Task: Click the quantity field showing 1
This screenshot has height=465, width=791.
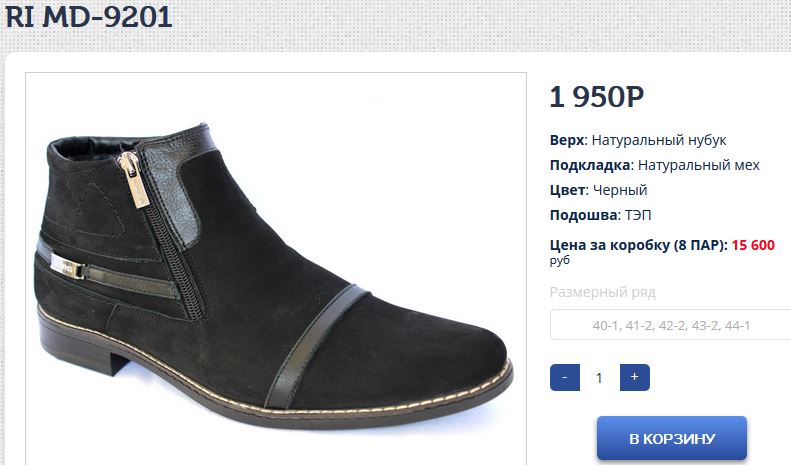Action: click(x=599, y=378)
